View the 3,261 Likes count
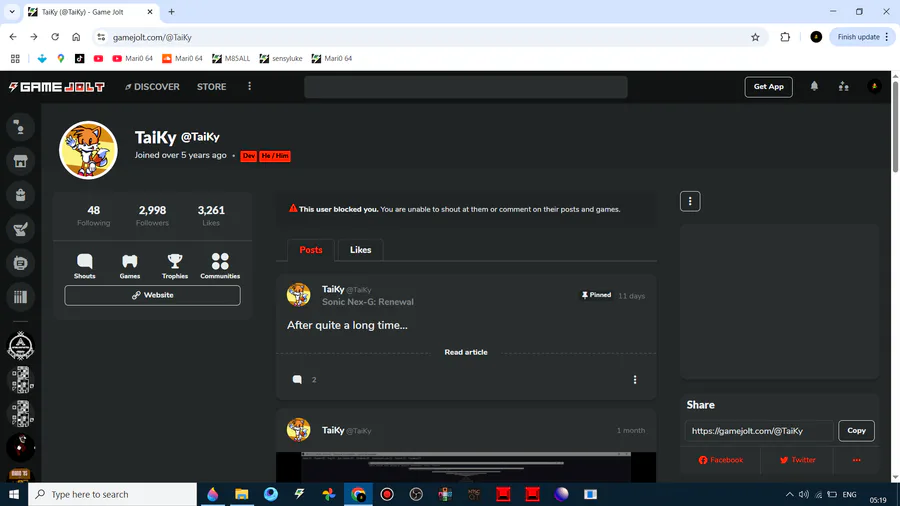This screenshot has width=900, height=506. [211, 215]
